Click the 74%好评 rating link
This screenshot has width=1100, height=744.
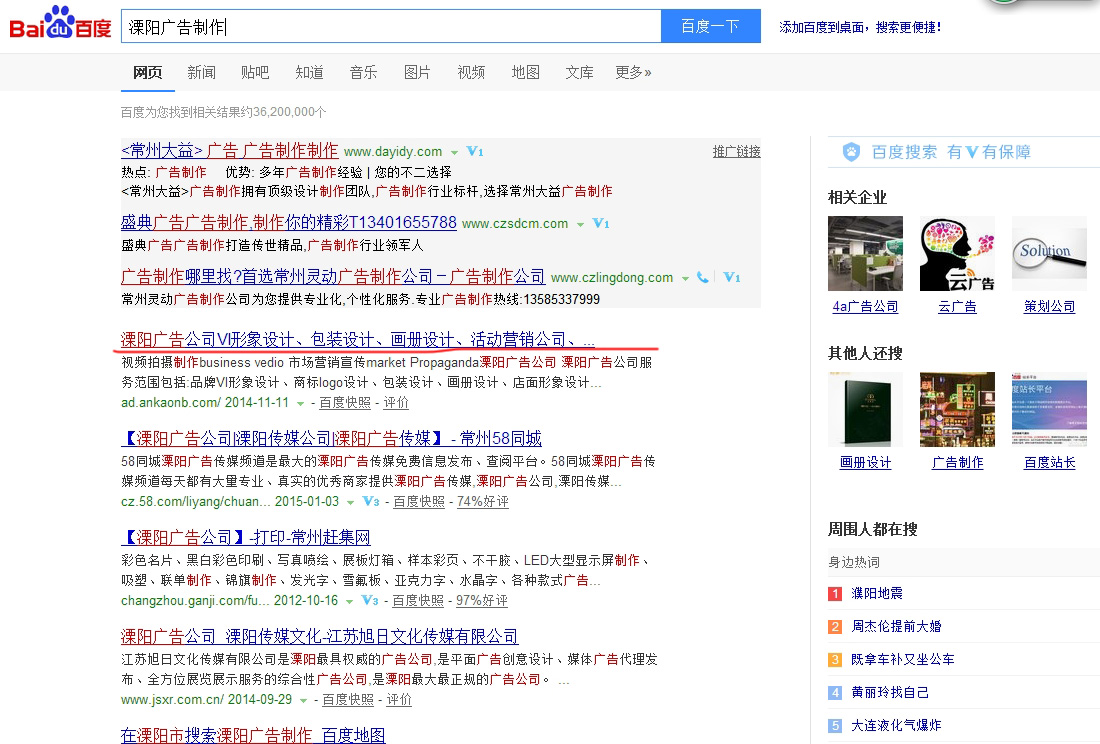[x=483, y=501]
